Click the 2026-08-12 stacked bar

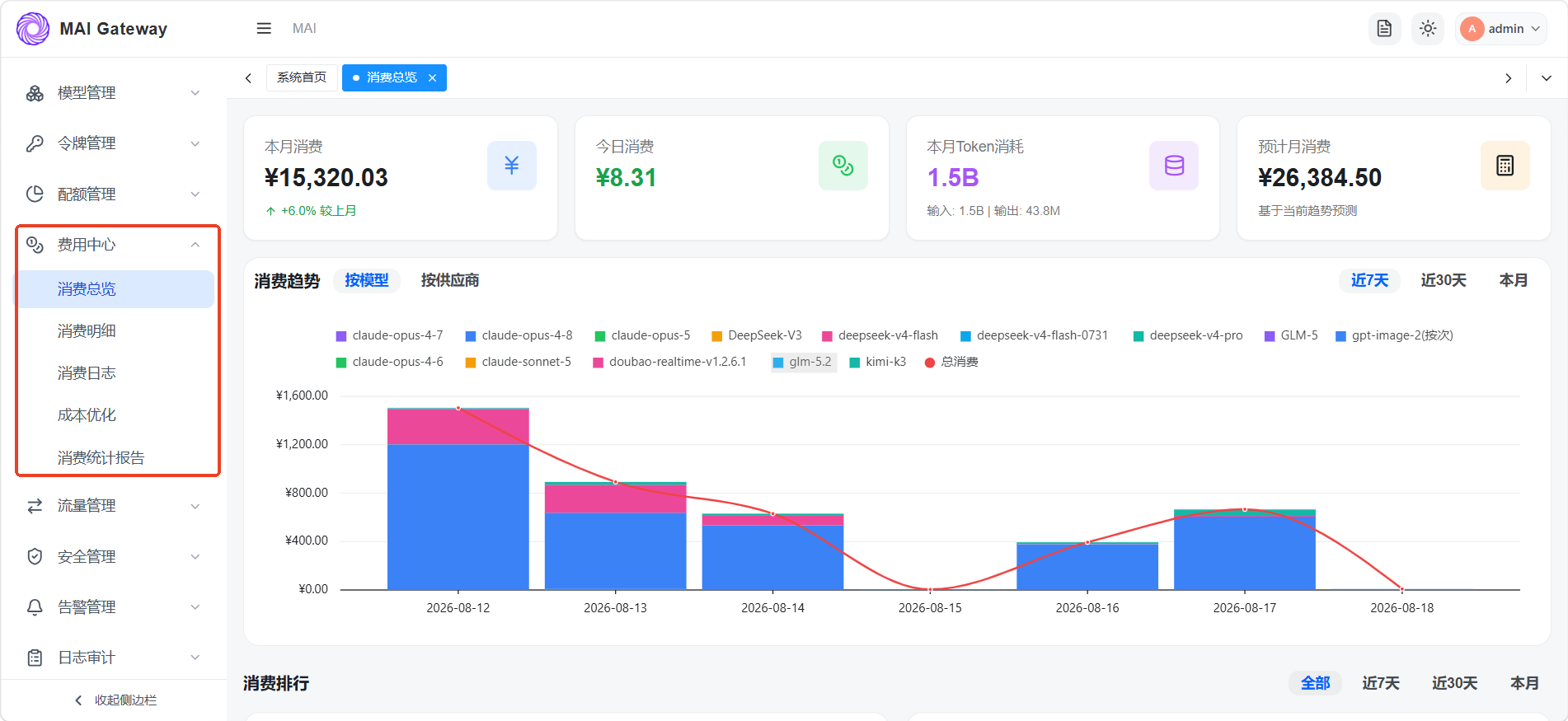(x=458, y=499)
